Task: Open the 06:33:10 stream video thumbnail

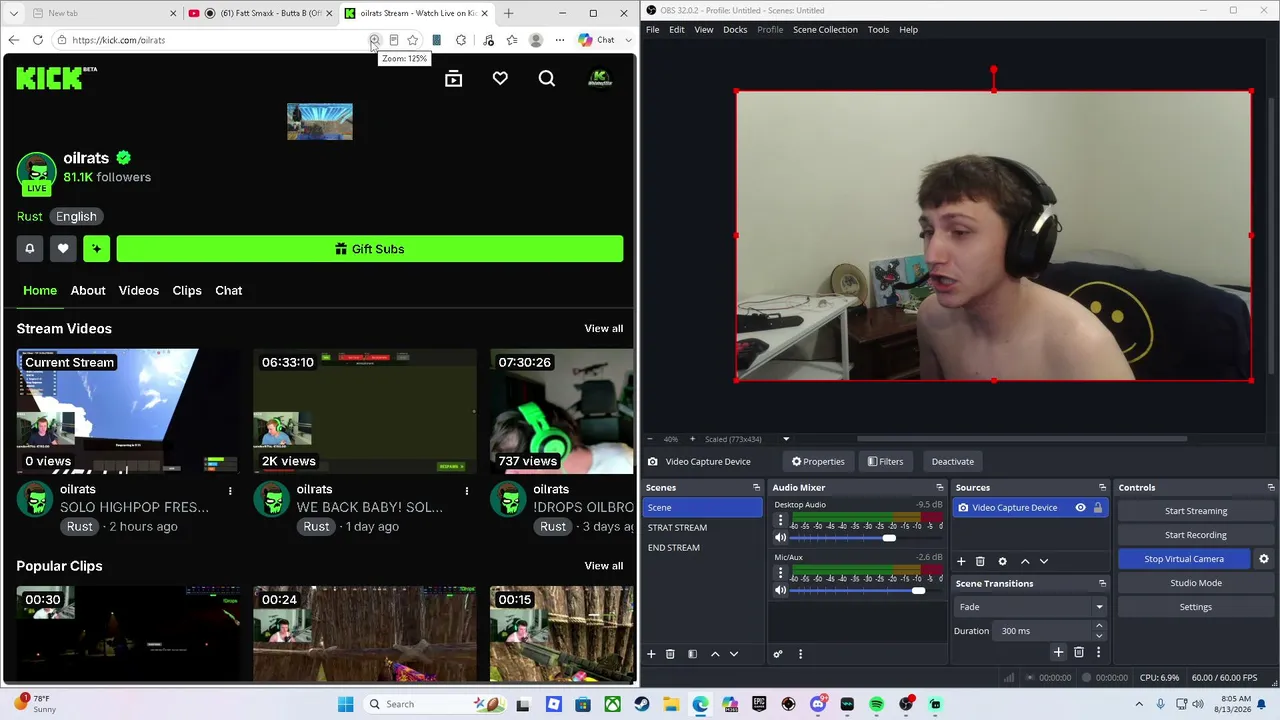Action: click(x=365, y=411)
